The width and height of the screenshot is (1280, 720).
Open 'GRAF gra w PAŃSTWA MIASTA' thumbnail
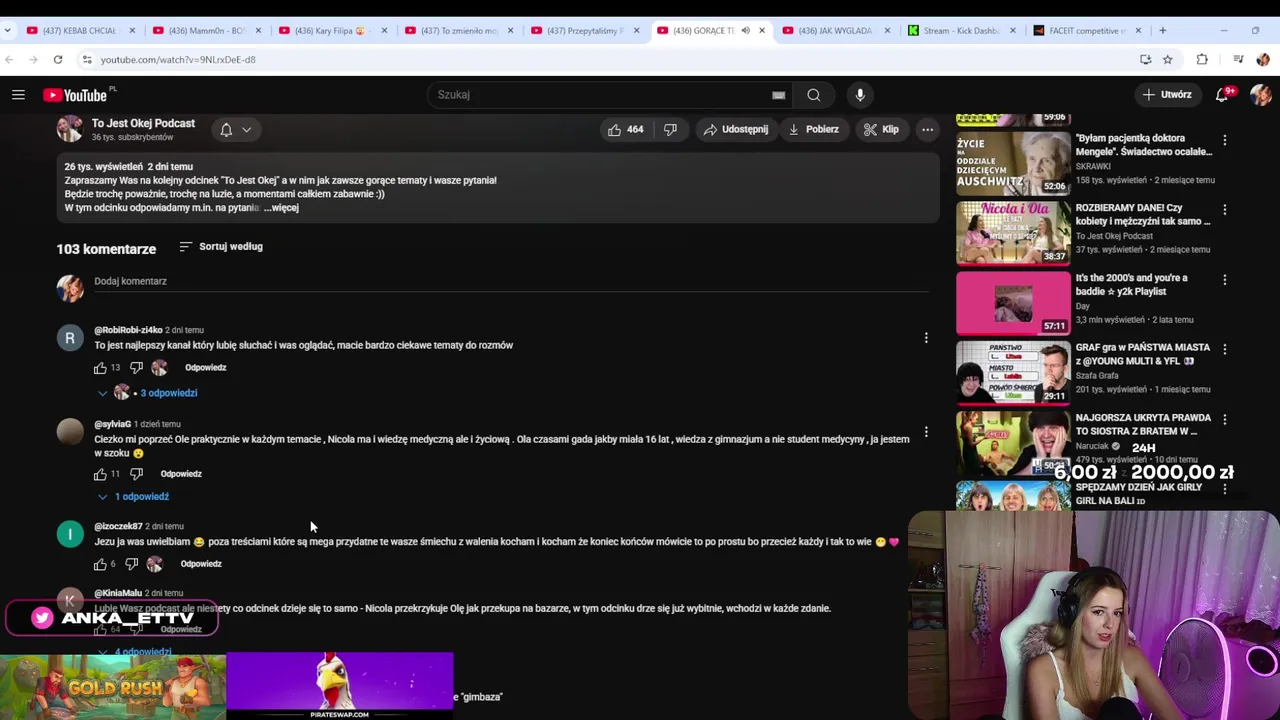1012,373
